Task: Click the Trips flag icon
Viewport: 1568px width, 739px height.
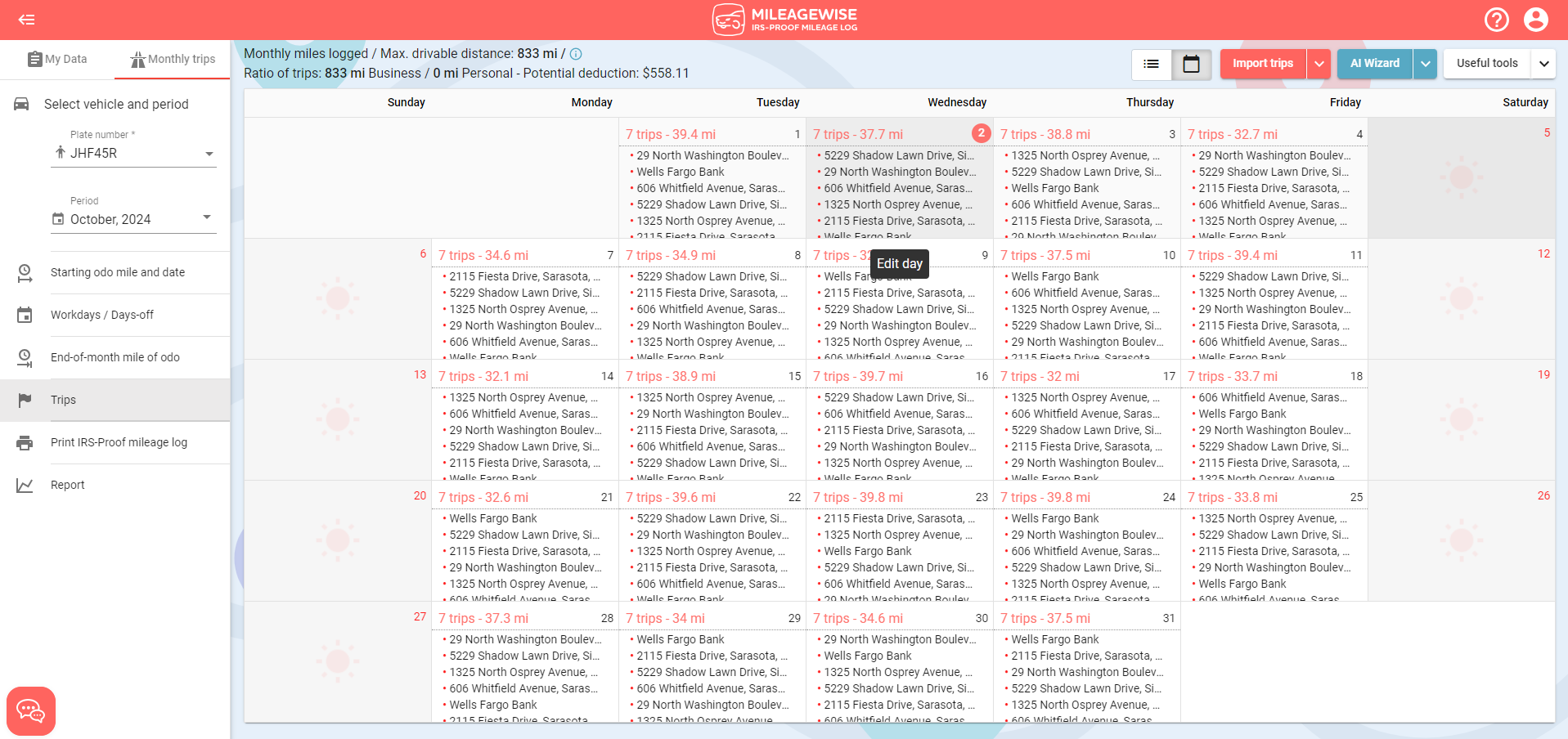Action: click(x=25, y=400)
